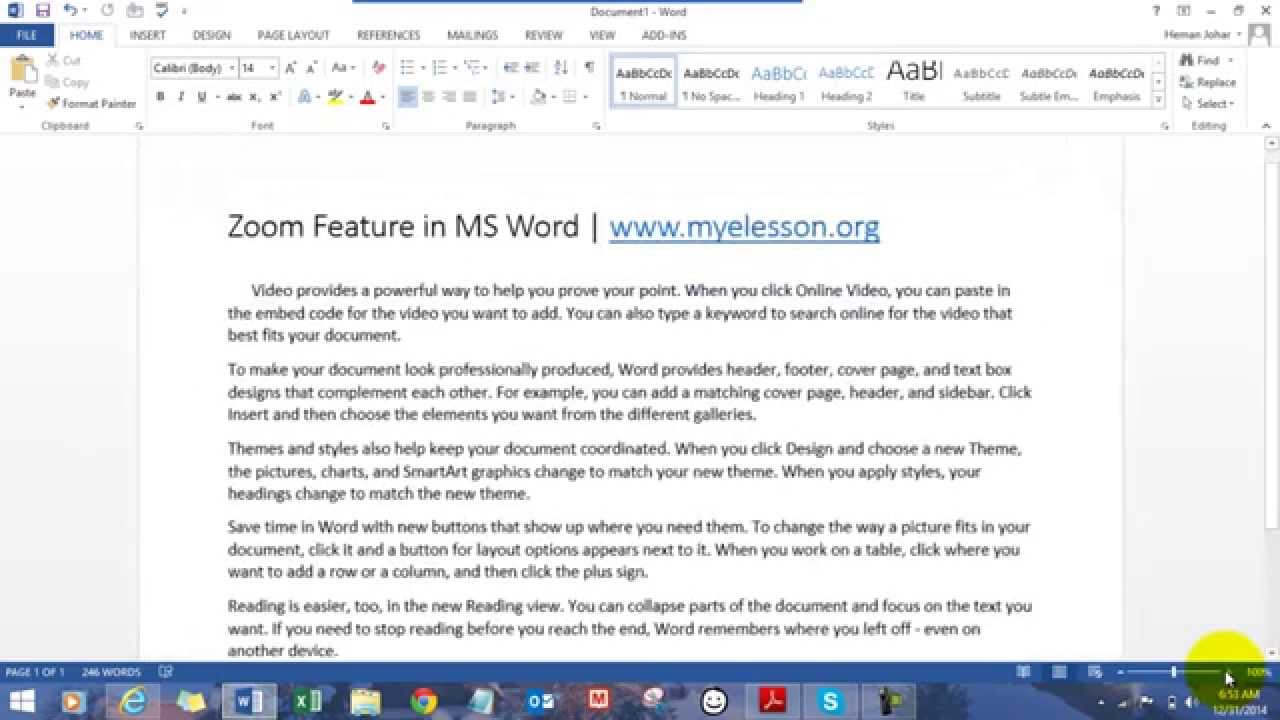Align text left
The width and height of the screenshot is (1280, 720).
(x=407, y=97)
